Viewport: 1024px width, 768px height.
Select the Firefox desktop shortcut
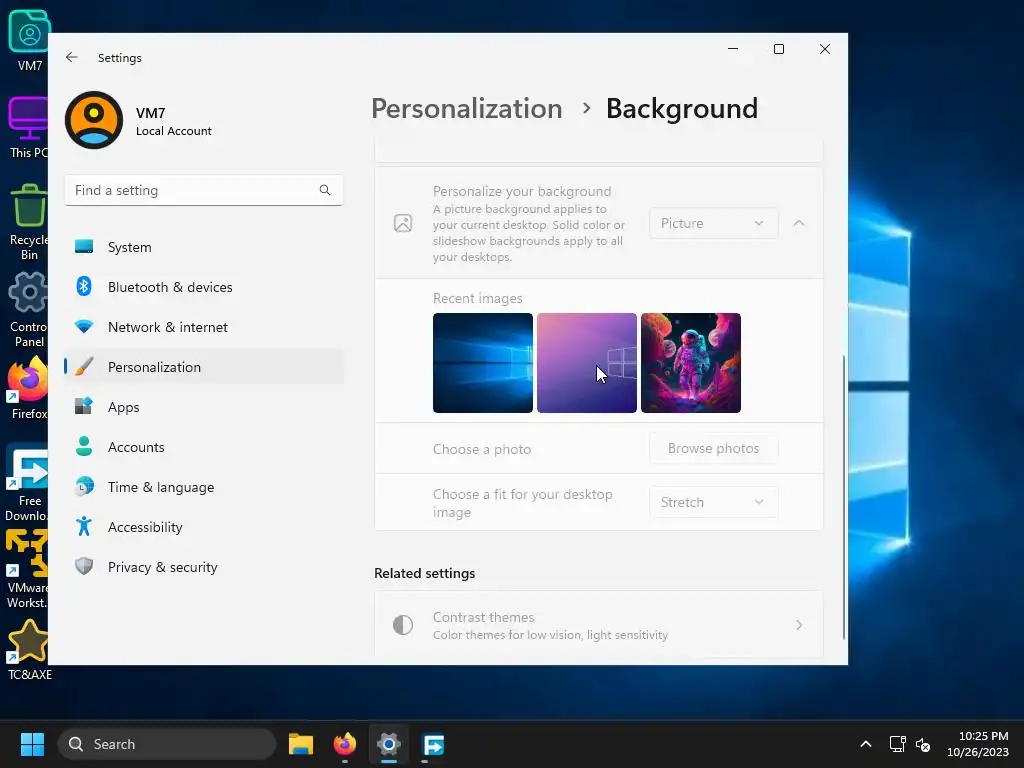[29, 389]
